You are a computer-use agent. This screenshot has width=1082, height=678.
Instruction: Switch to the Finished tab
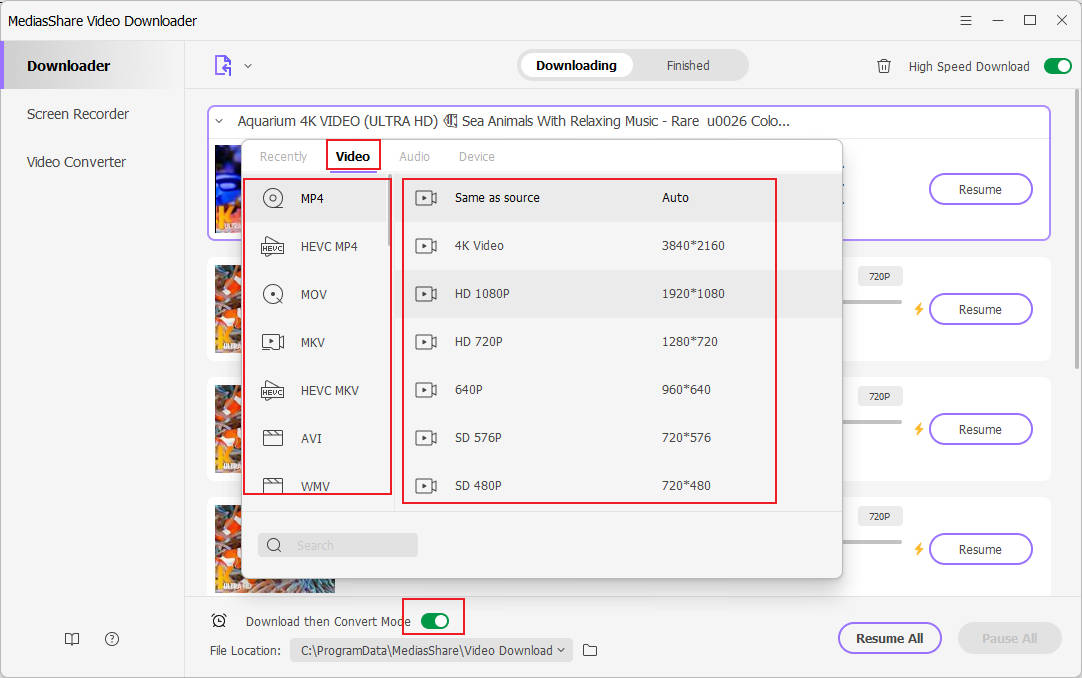click(688, 66)
